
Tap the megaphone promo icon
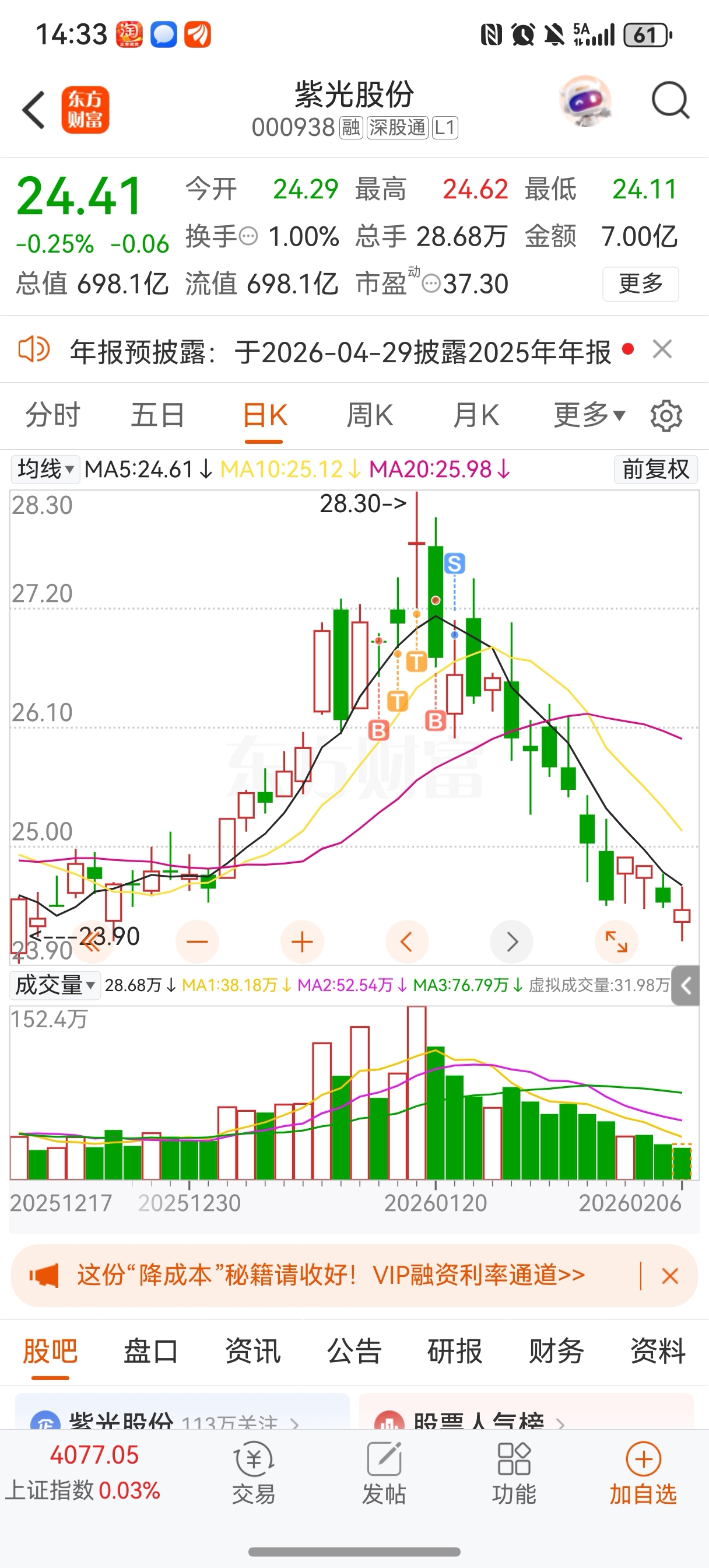pos(44,1275)
